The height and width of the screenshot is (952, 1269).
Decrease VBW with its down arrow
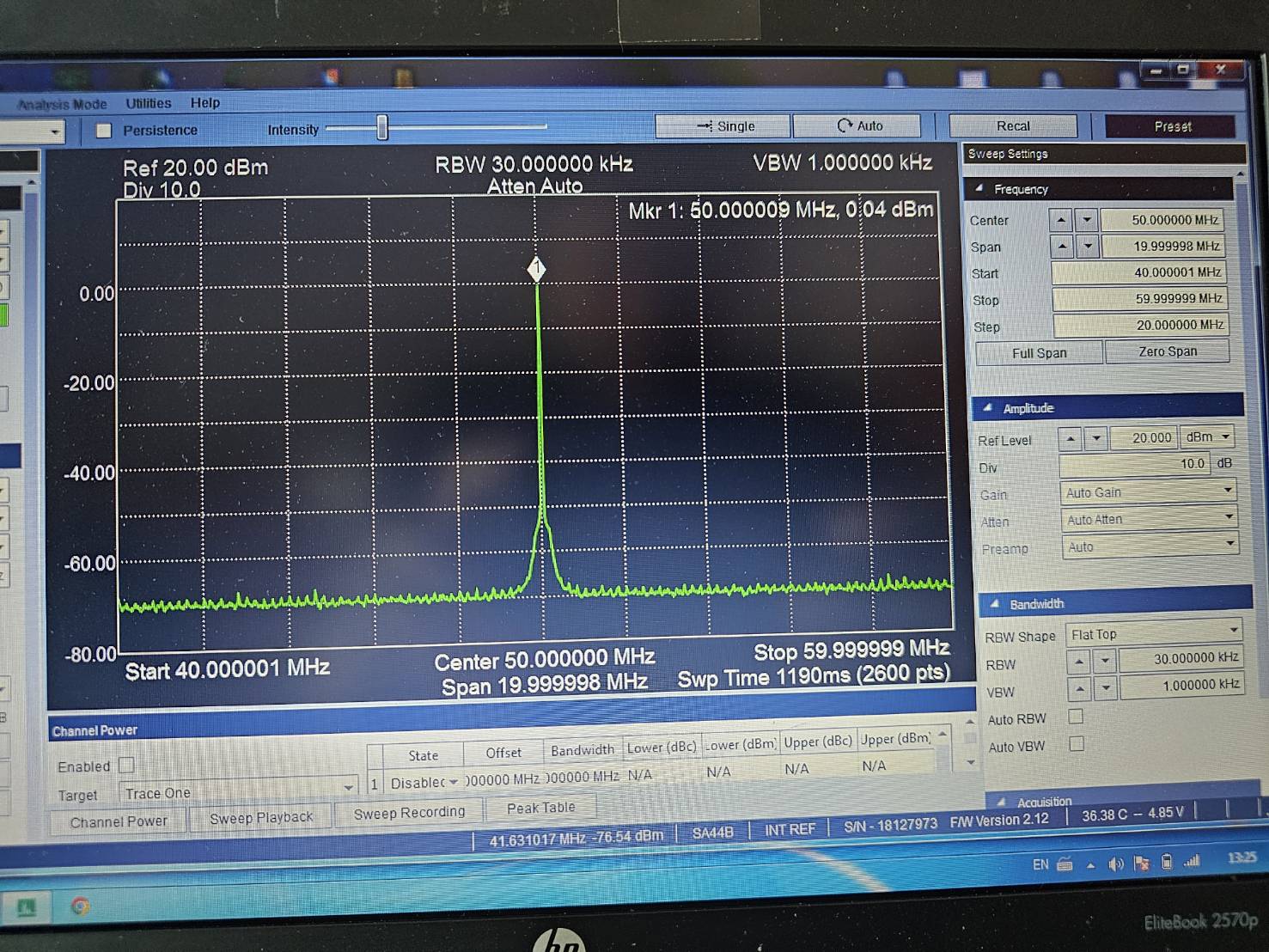(x=1107, y=687)
